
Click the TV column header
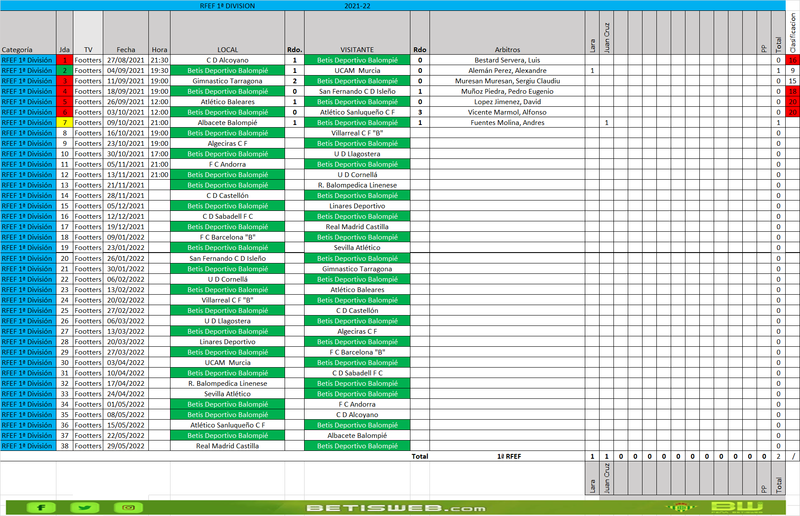[x=88, y=33]
